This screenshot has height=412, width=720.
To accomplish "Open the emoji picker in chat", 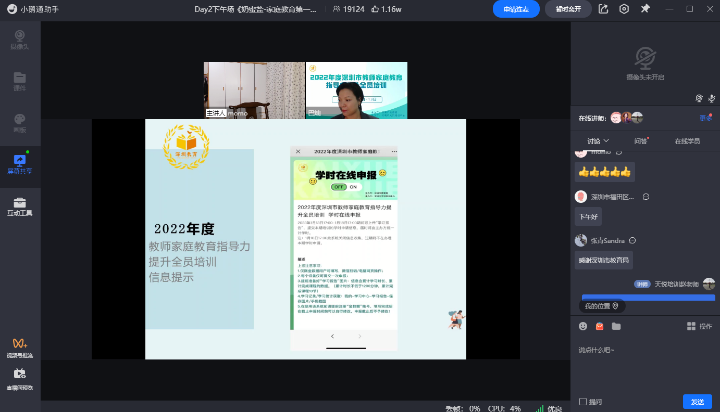I will coord(583,326).
